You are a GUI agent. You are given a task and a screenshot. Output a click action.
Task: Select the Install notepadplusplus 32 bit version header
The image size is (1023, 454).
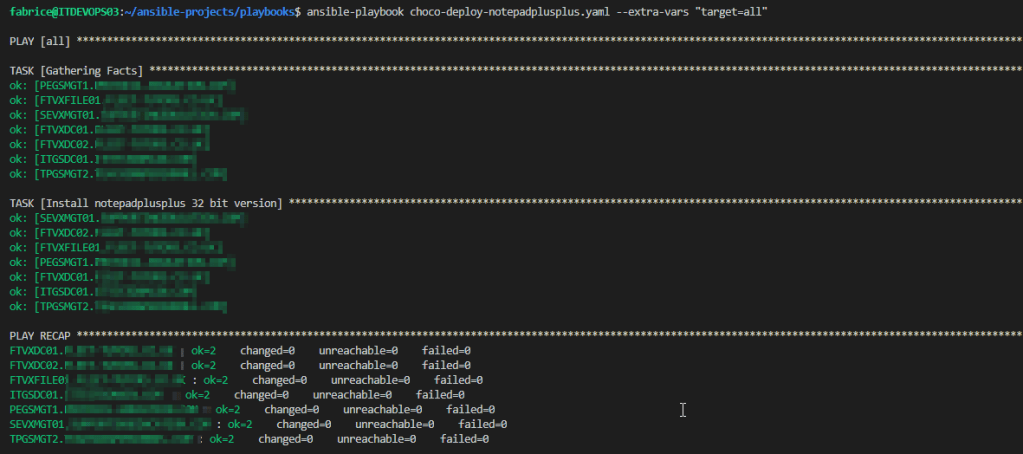pos(146,204)
